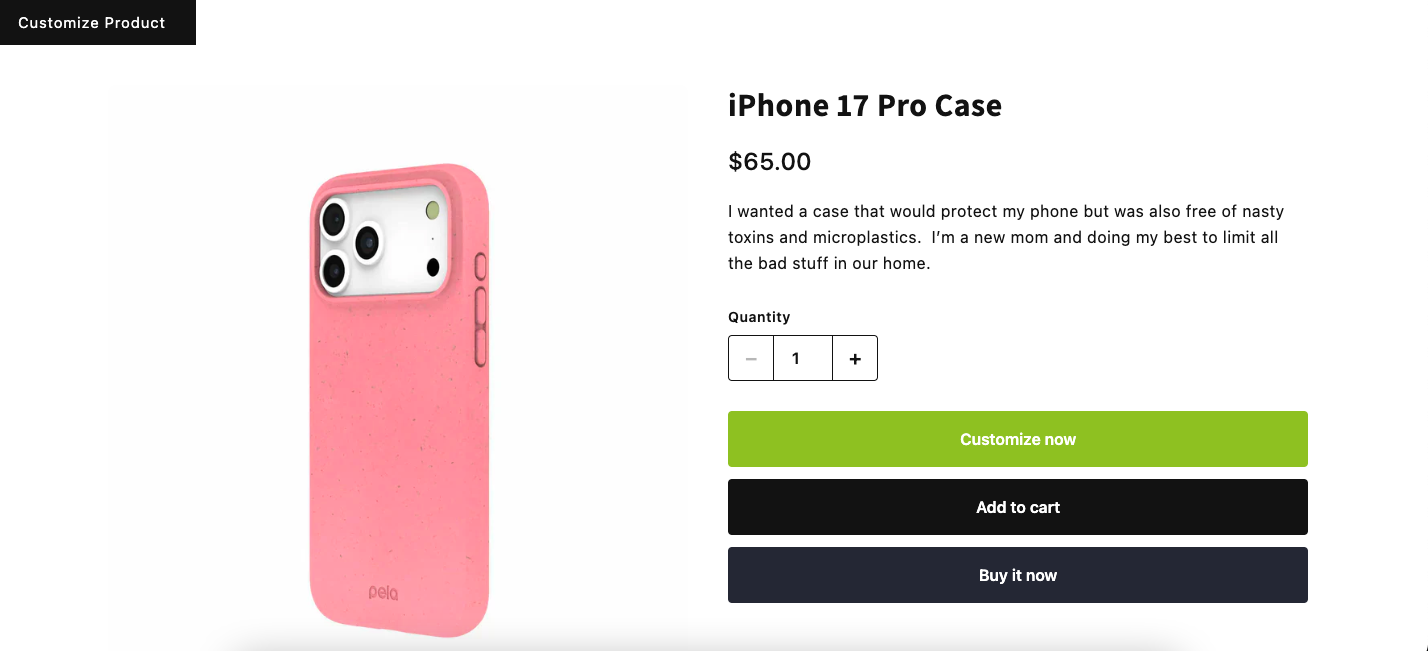This screenshot has width=1428, height=651.
Task: Open the Customize Product tab
Action: tap(92, 22)
